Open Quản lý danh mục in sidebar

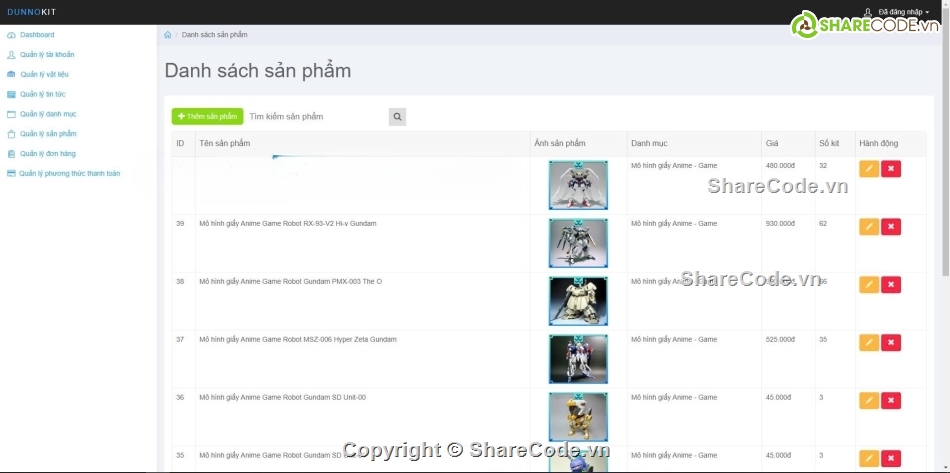(x=48, y=114)
